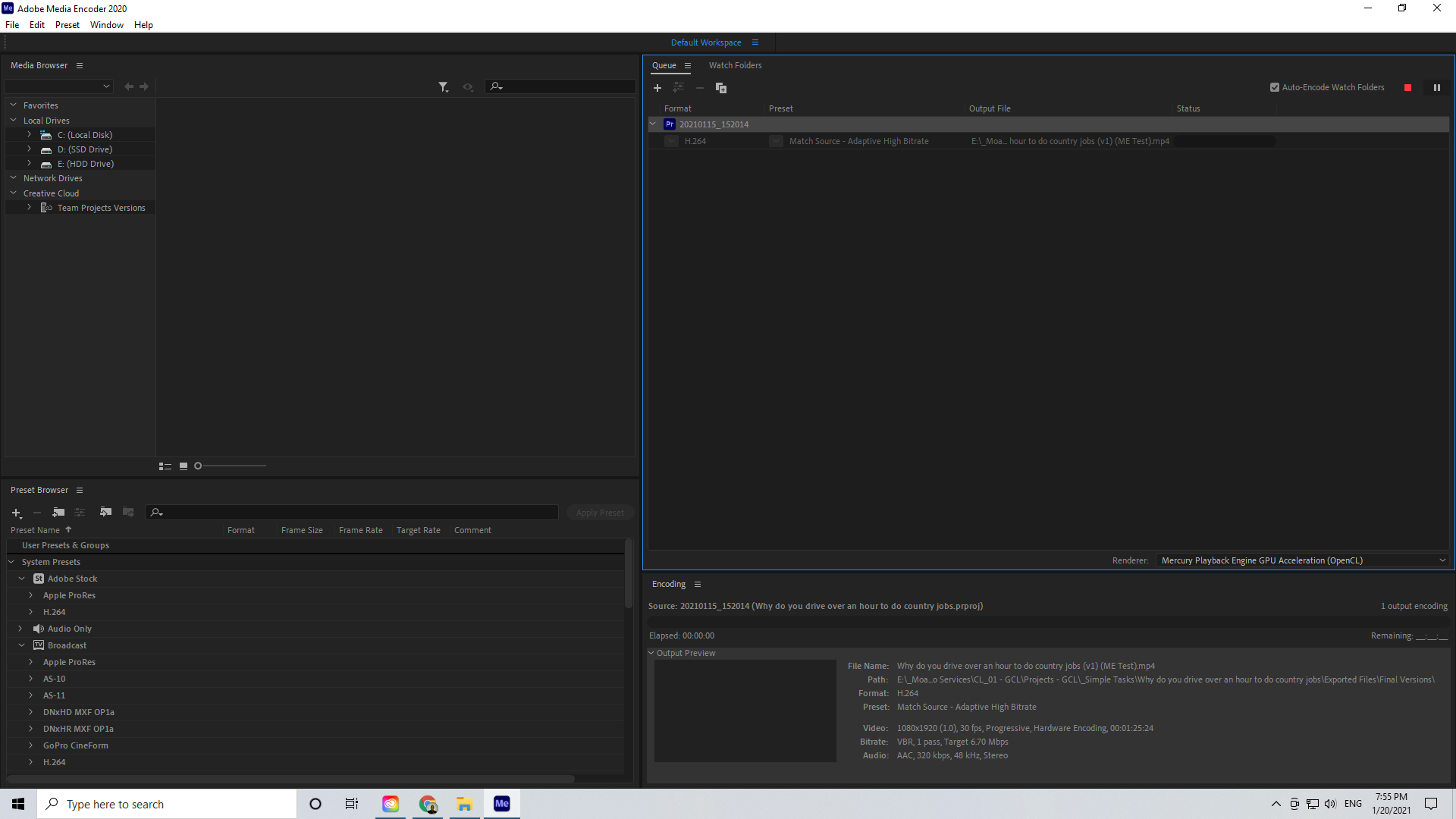This screenshot has width=1456, height=819.
Task: Click inside the Preset Browser search field
Action: tap(353, 513)
